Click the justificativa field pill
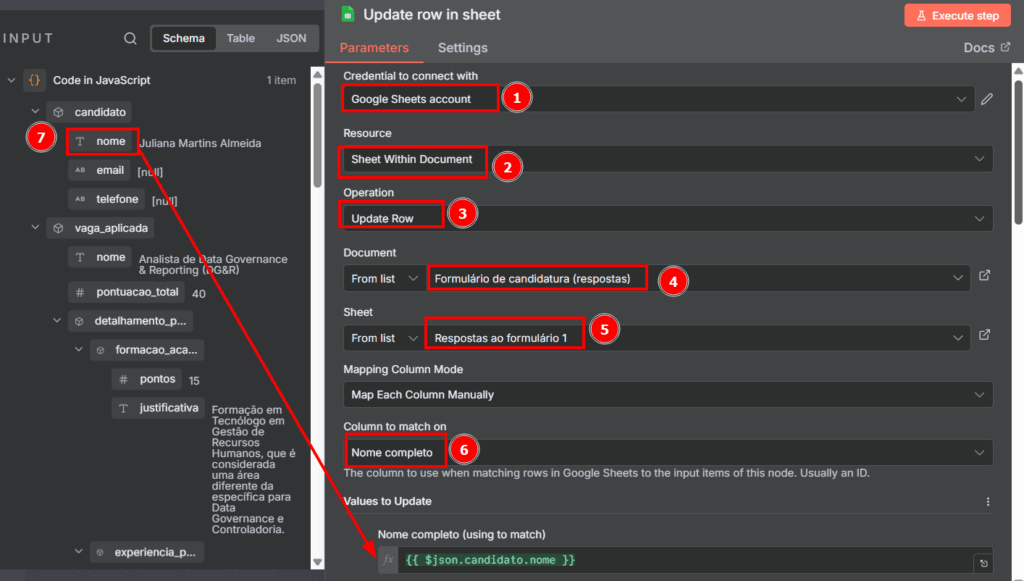This screenshot has width=1024, height=581. 159,408
